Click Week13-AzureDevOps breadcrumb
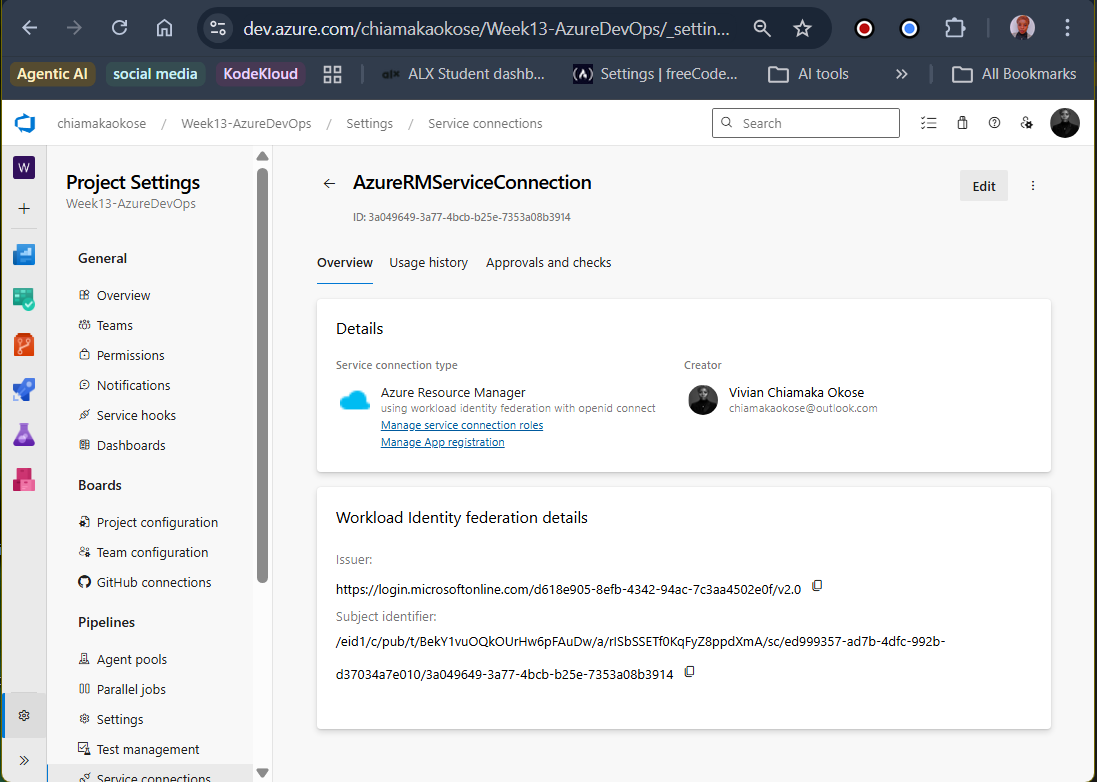This screenshot has width=1097, height=782. [246, 124]
